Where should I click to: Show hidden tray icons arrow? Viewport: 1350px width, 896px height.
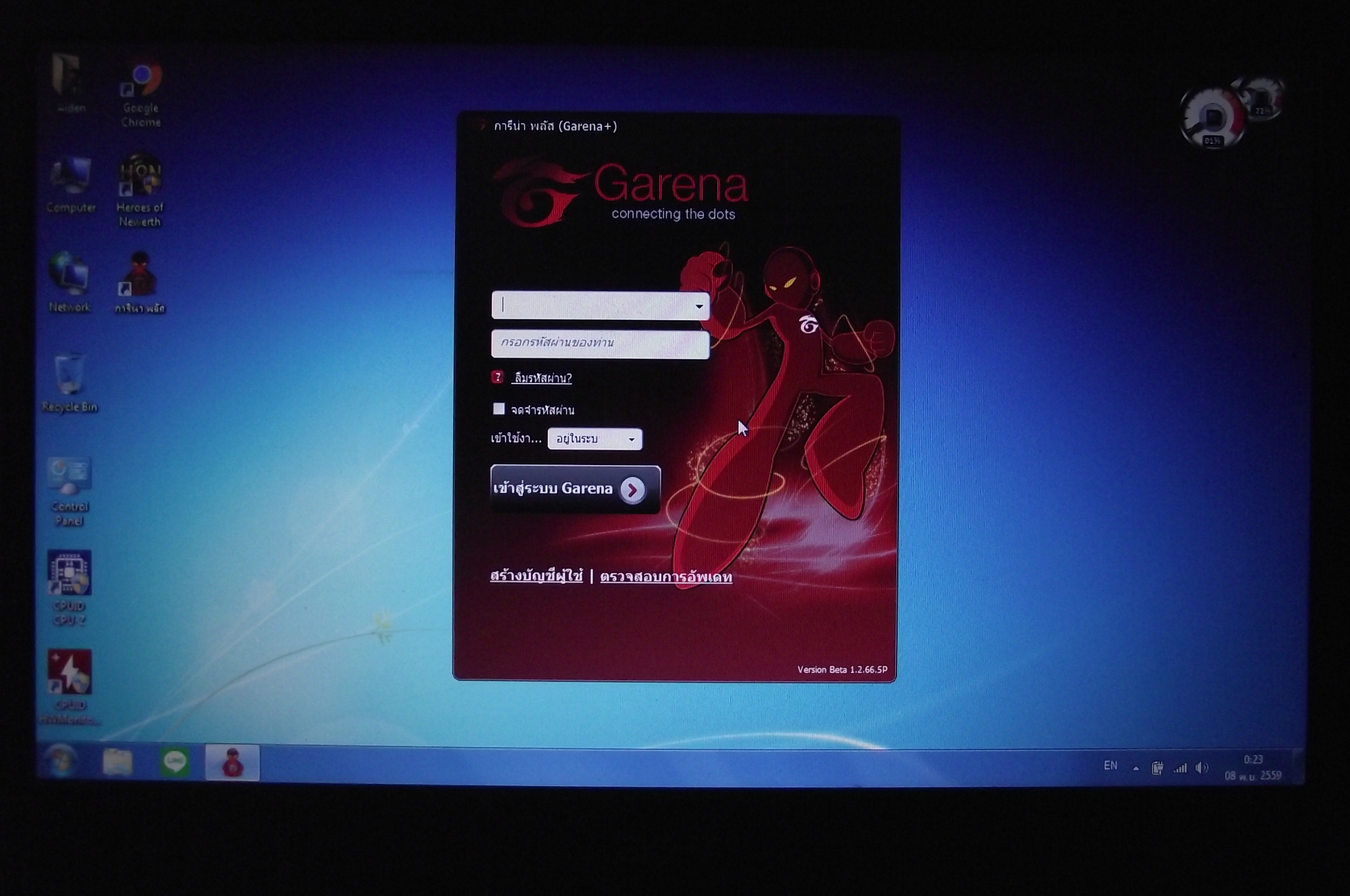click(1136, 768)
